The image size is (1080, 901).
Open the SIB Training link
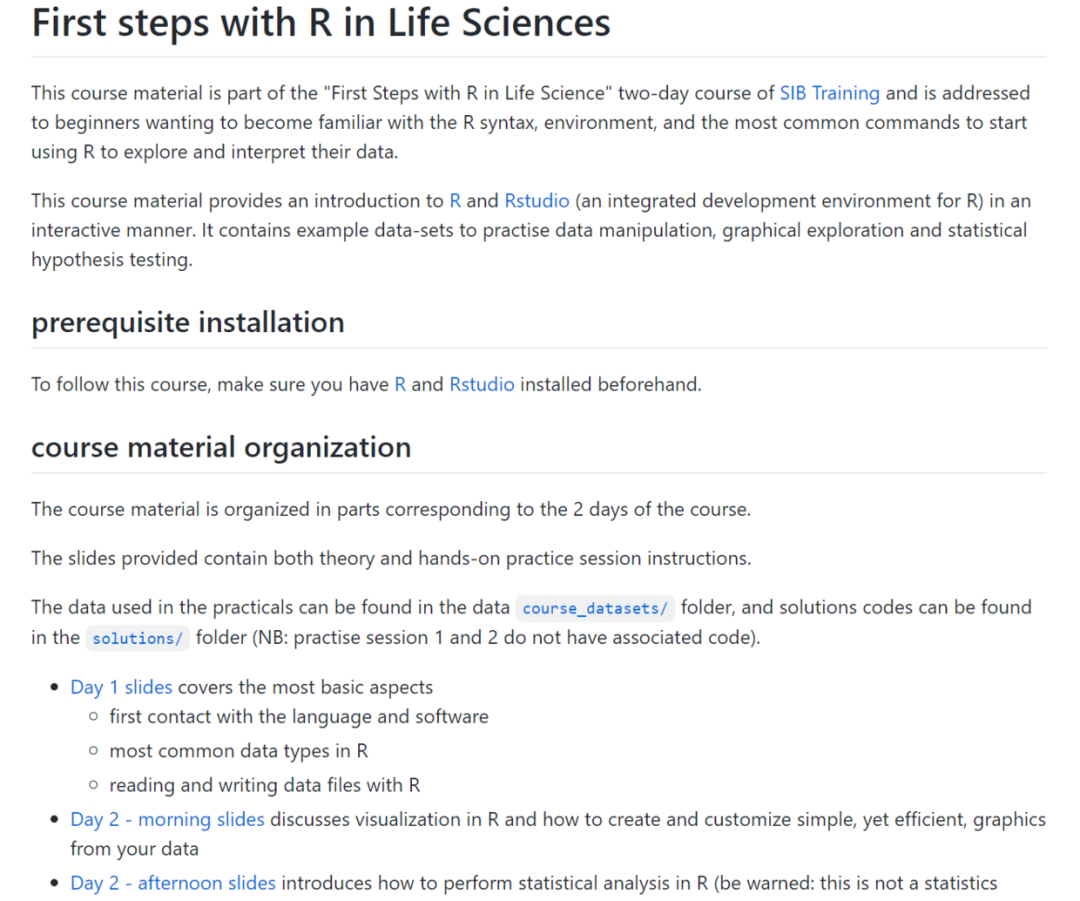pos(829,93)
